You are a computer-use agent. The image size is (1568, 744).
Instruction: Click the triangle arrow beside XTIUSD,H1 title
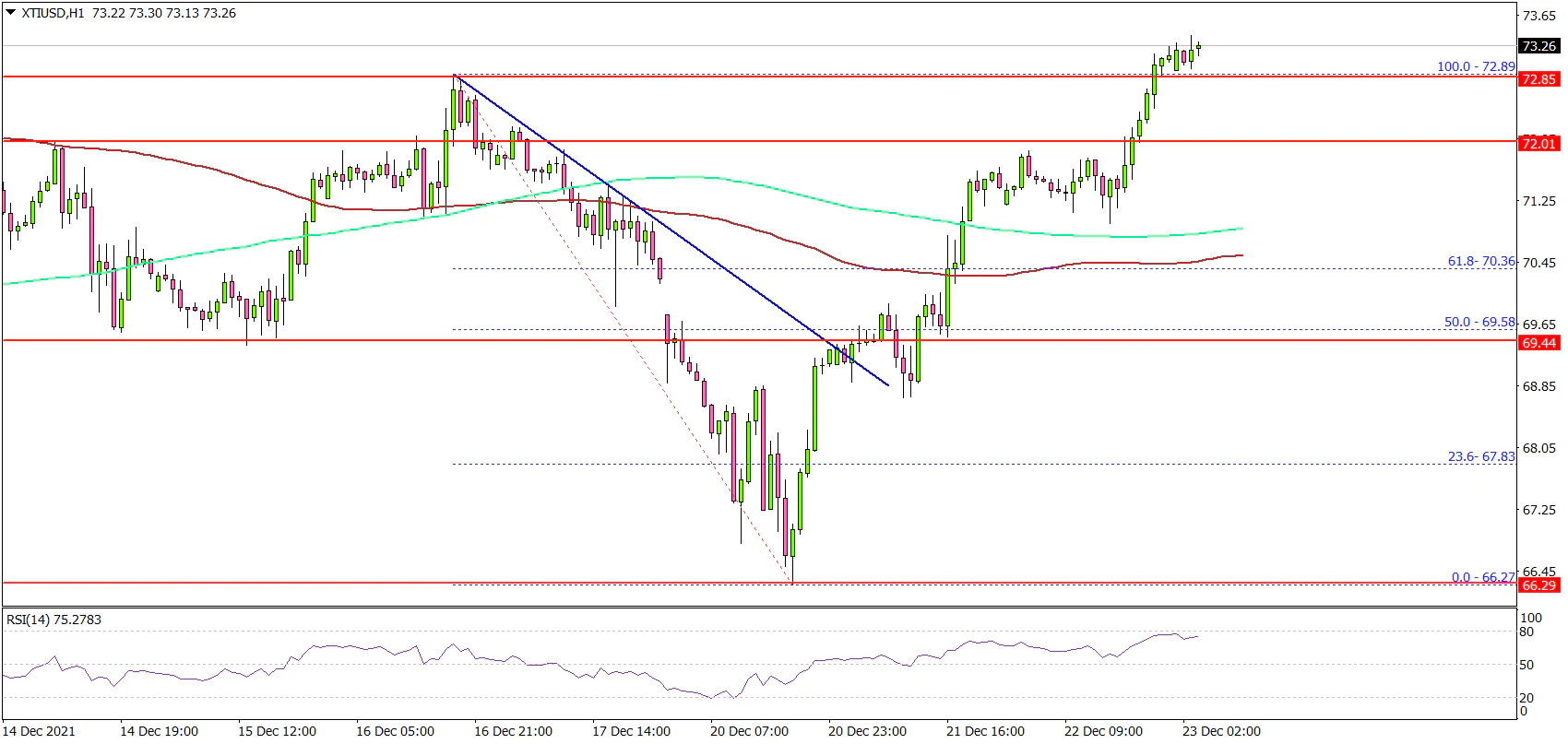[10, 14]
